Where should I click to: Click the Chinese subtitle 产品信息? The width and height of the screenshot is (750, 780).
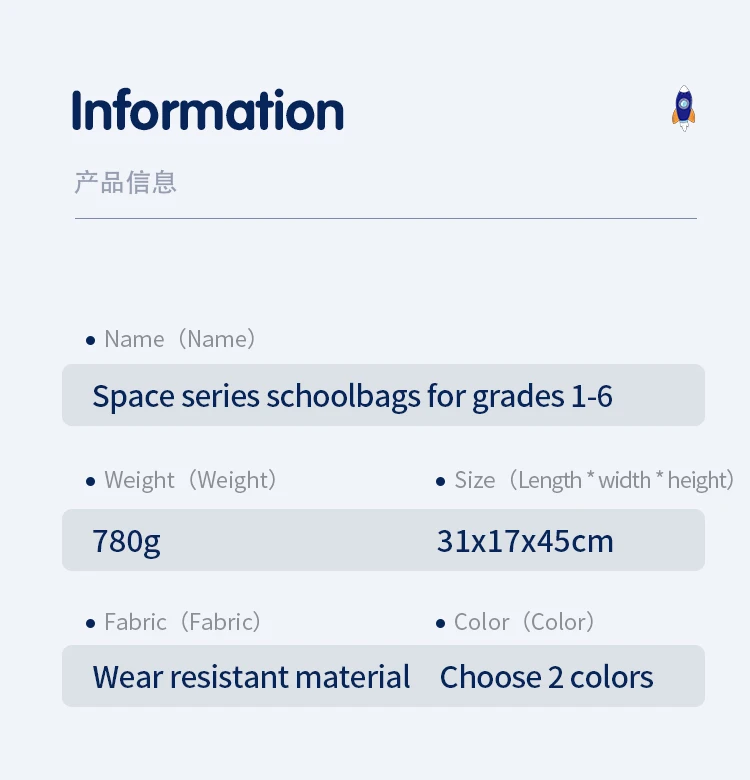[125, 182]
